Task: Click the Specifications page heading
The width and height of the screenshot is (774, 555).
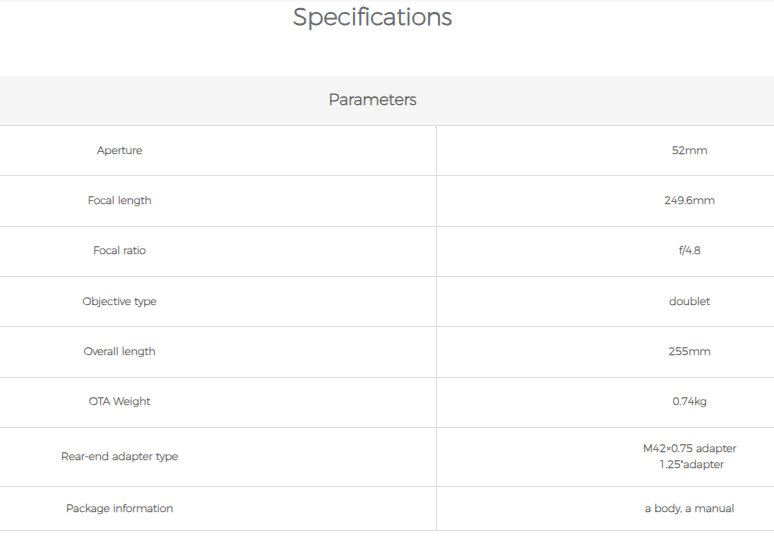Action: [x=372, y=18]
